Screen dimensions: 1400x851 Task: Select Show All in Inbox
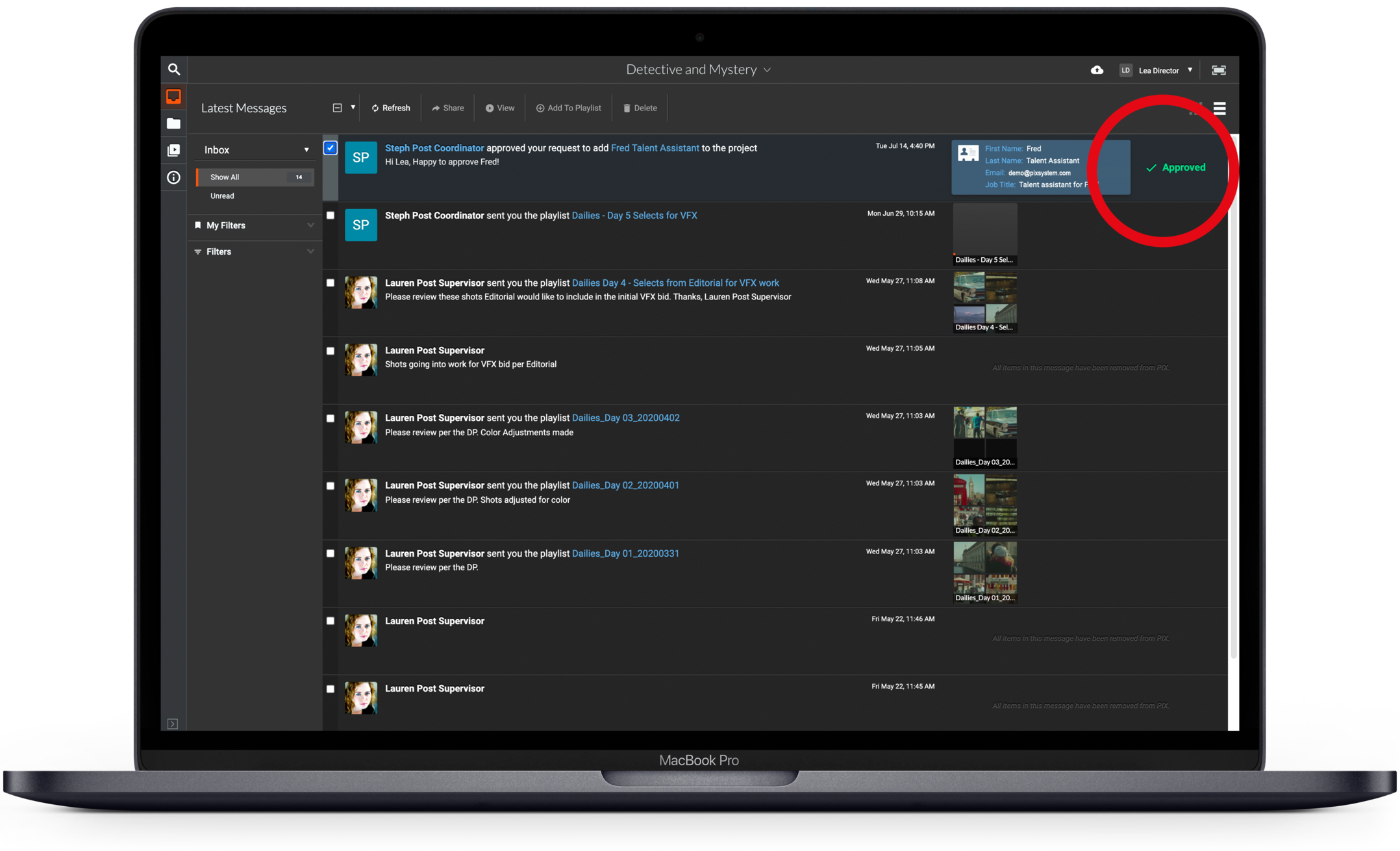(225, 177)
